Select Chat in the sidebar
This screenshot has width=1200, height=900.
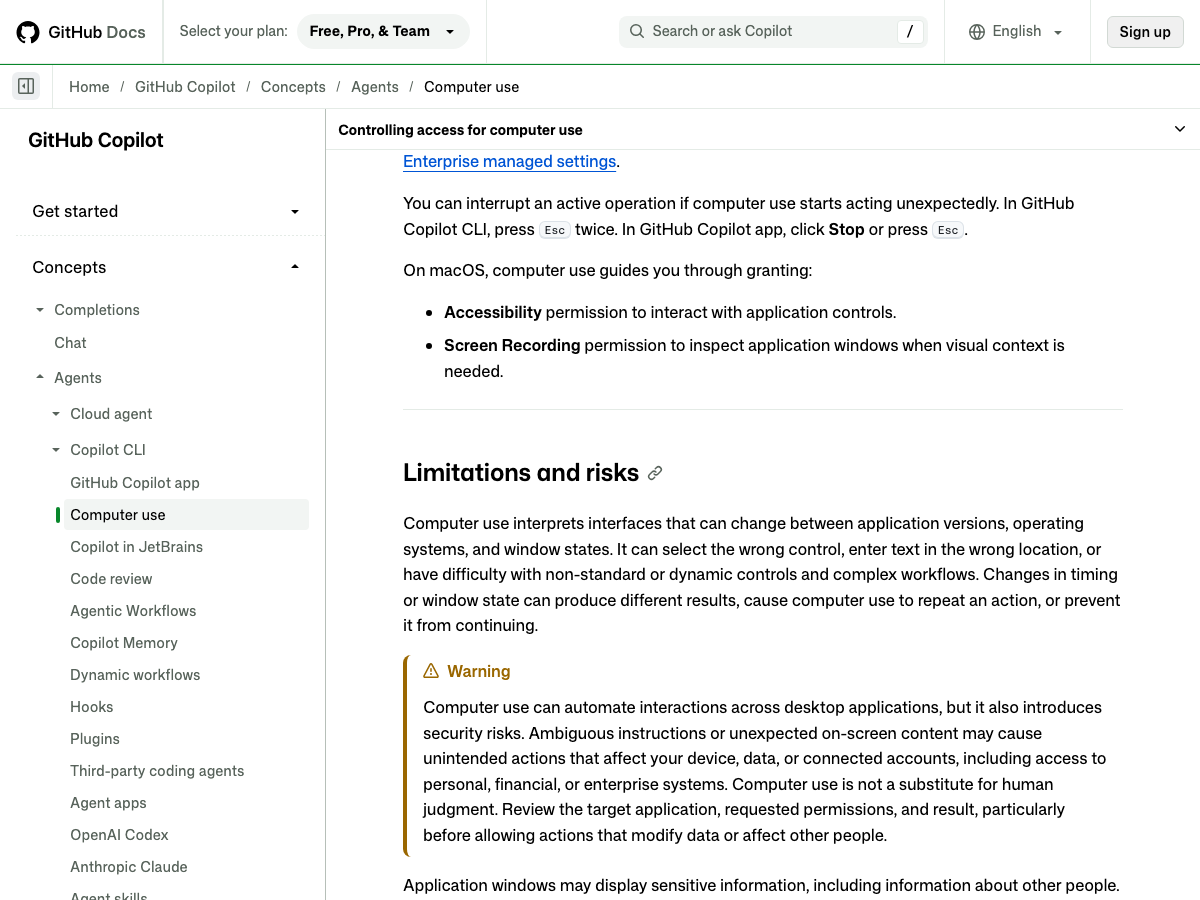(70, 343)
